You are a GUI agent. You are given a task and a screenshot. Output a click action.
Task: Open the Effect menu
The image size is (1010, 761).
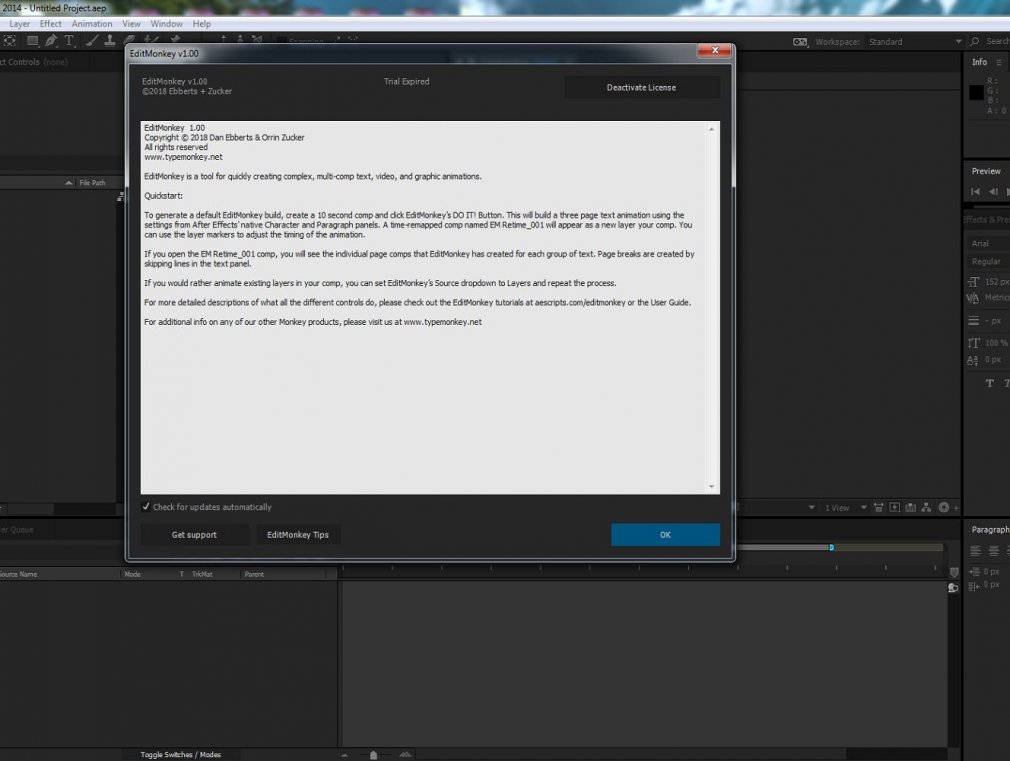tap(50, 24)
